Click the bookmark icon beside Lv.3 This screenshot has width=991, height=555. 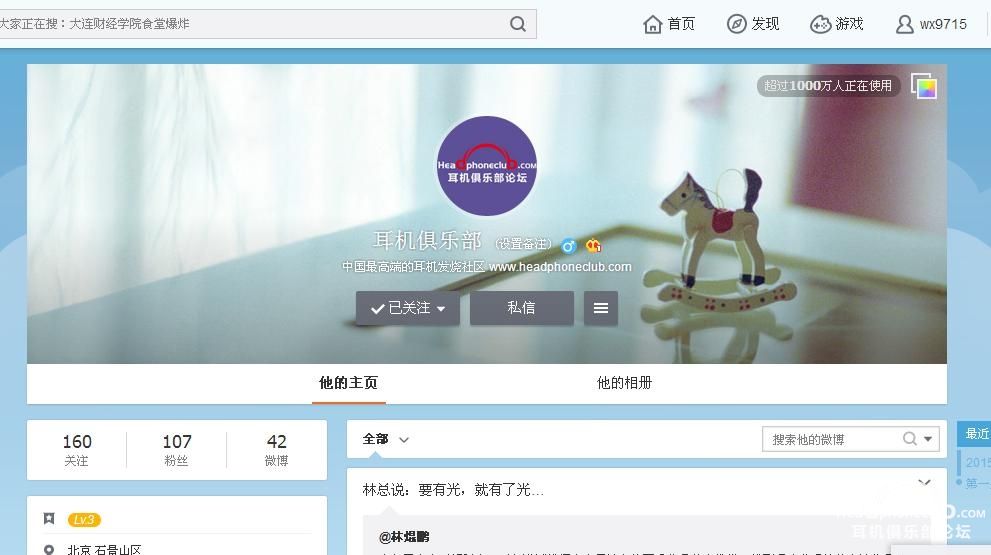[x=49, y=519]
